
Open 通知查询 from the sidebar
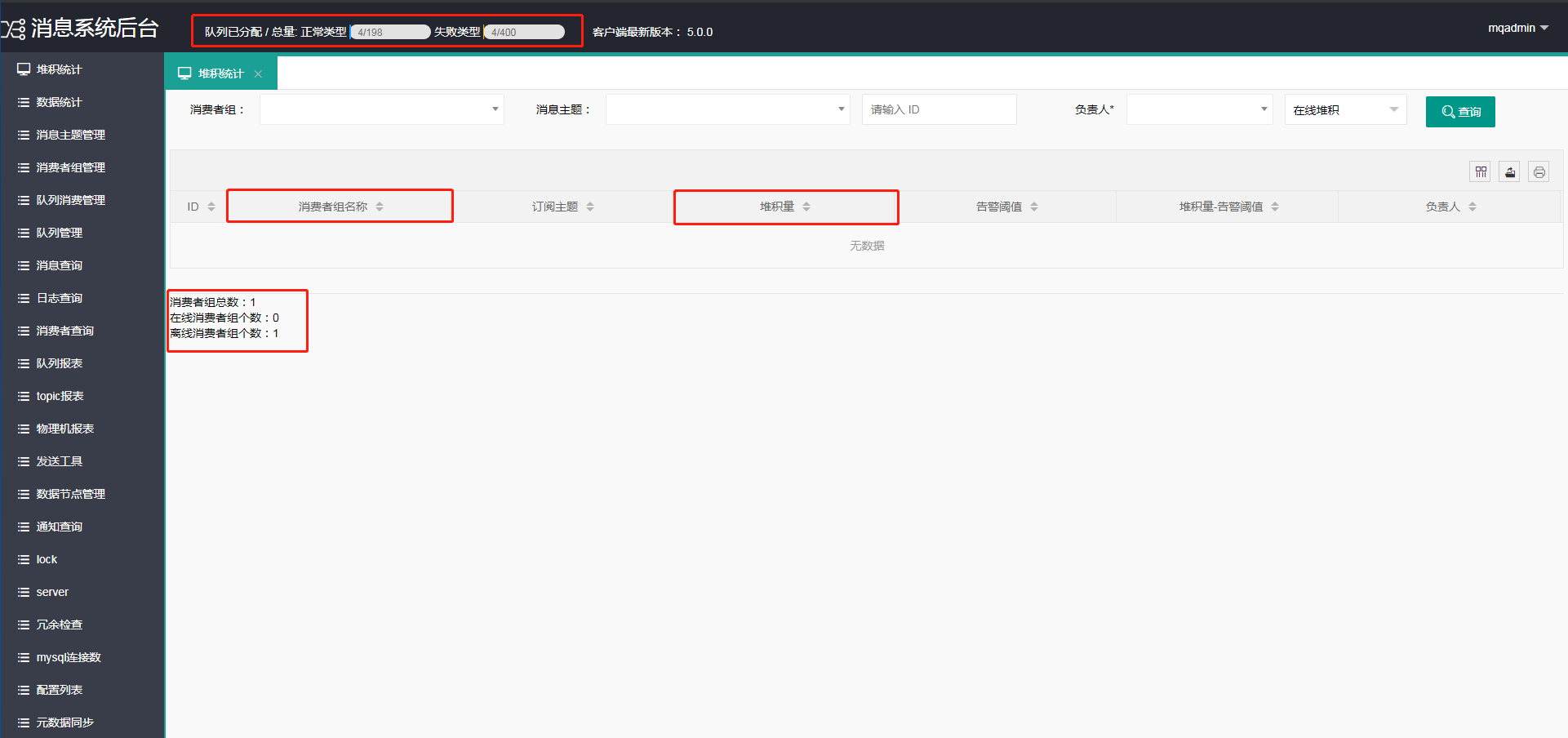point(82,527)
